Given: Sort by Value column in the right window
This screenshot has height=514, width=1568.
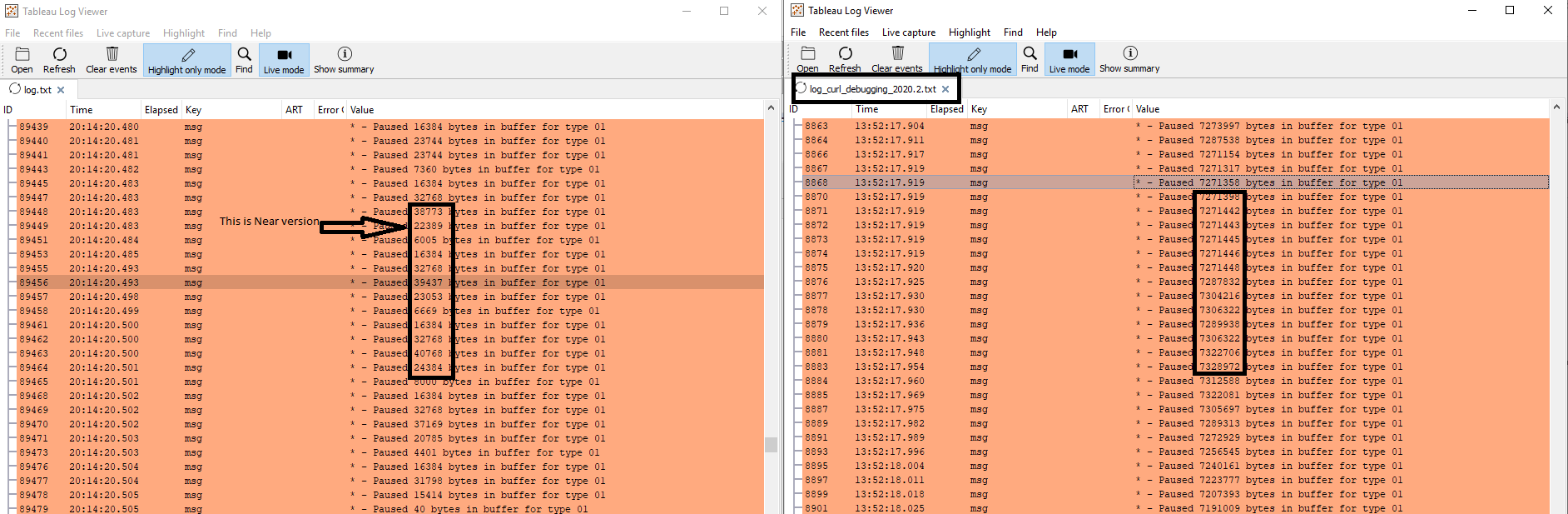Looking at the screenshot, I should click(x=1341, y=109).
